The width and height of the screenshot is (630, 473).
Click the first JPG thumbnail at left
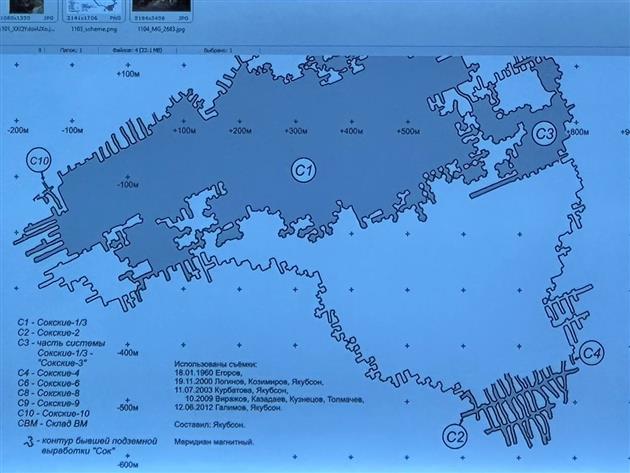coord(24,10)
